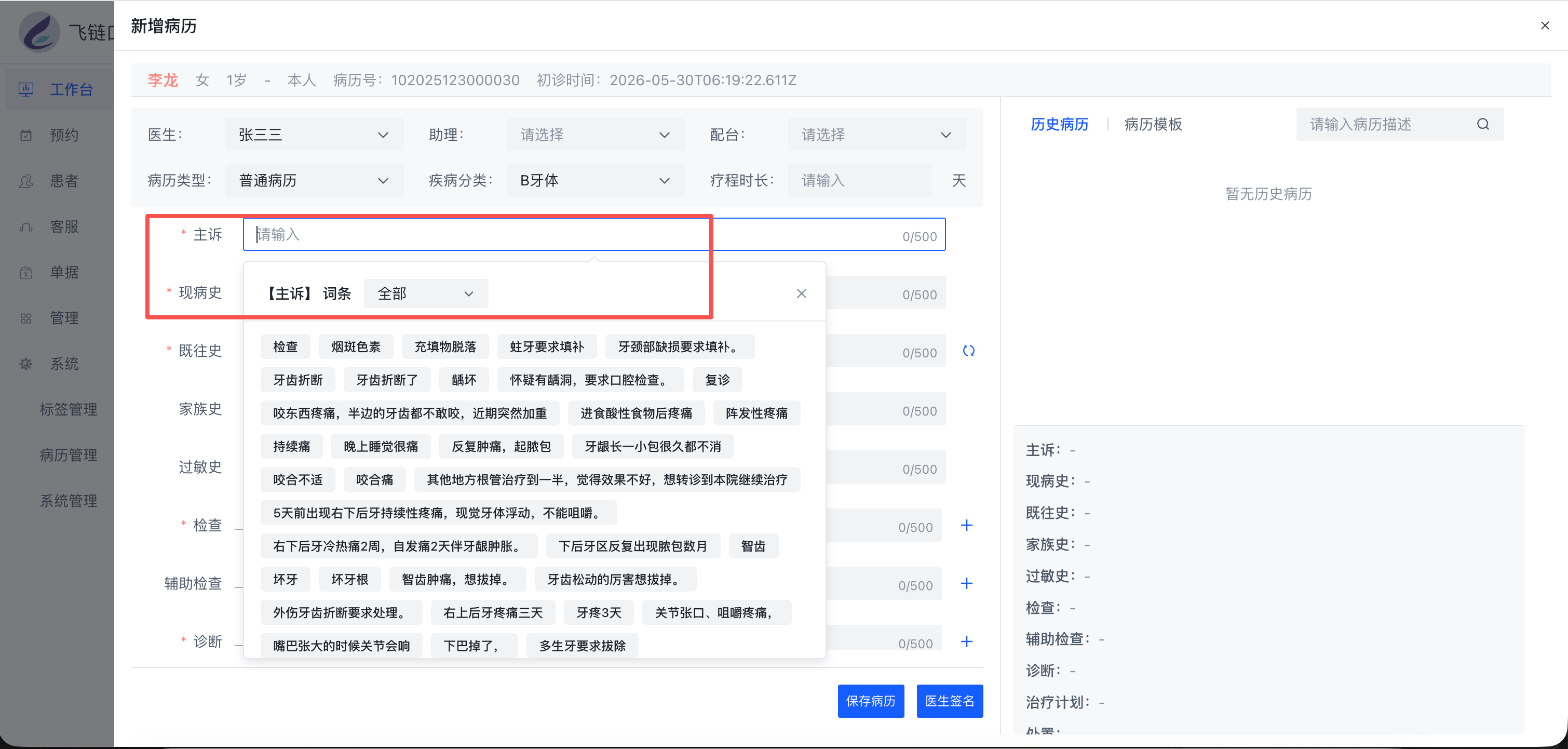The image size is (1568, 749).
Task: Select the 智齿 phrase tag
Action: 753,546
